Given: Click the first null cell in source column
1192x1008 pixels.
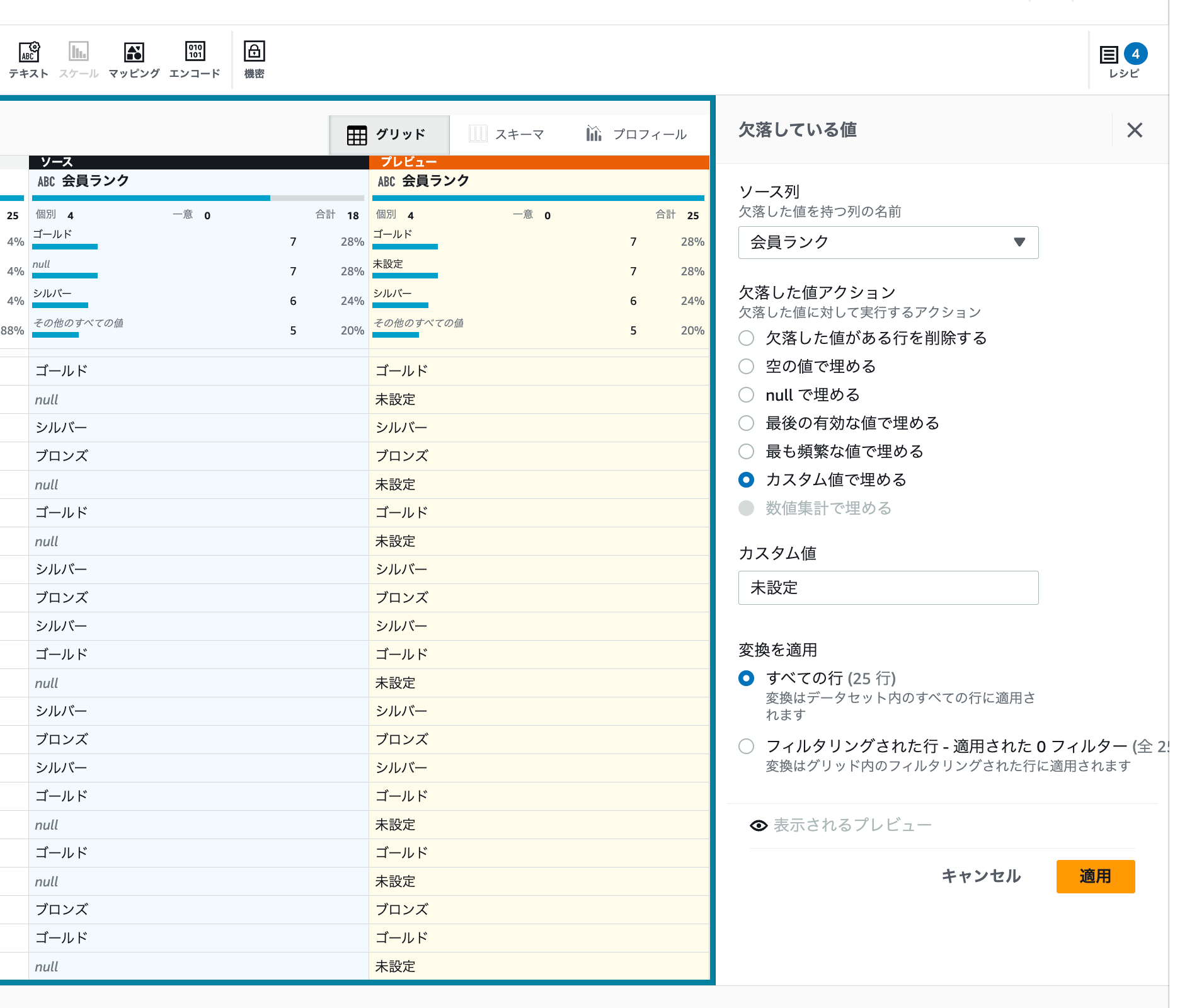Looking at the screenshot, I should [x=199, y=399].
